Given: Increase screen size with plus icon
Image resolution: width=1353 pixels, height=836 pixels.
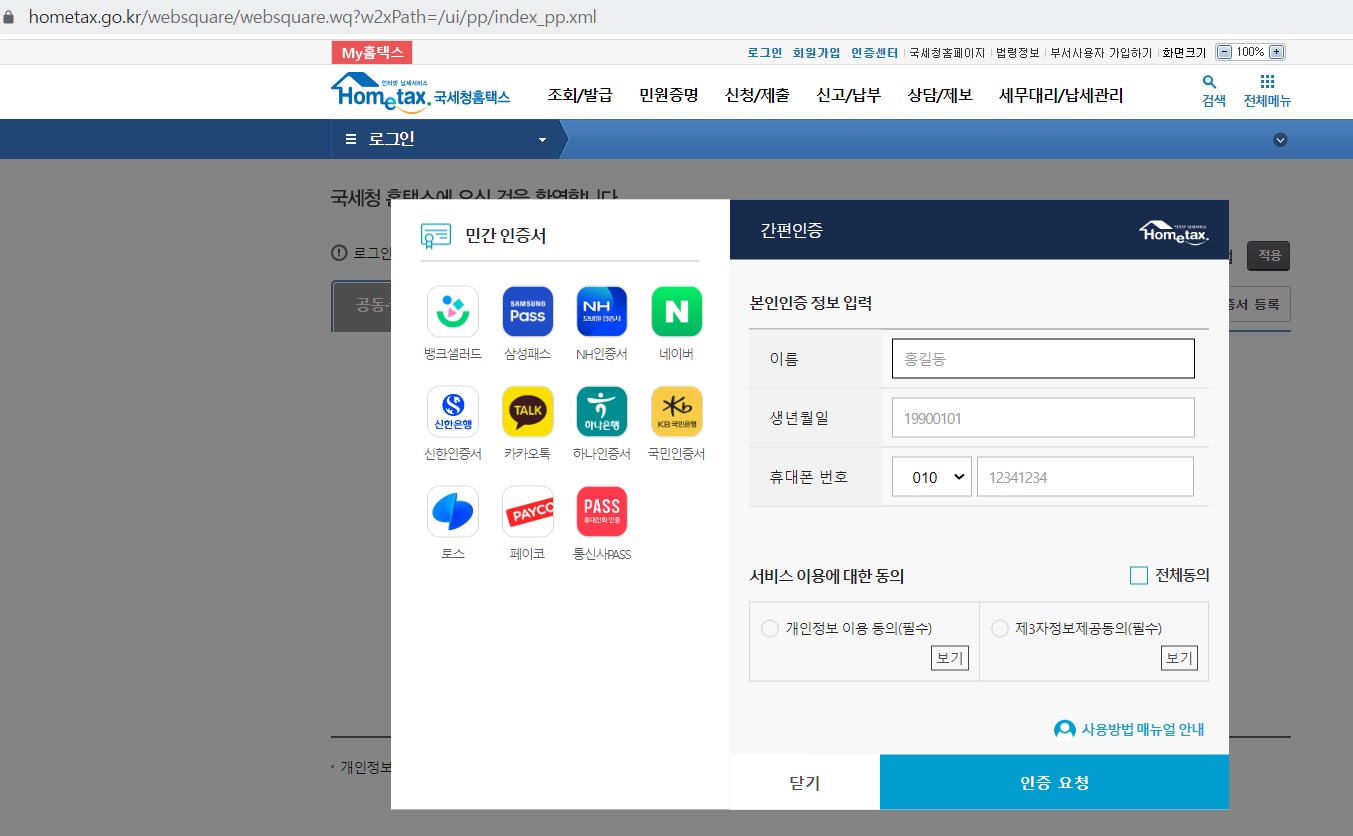Looking at the screenshot, I should [x=1276, y=52].
